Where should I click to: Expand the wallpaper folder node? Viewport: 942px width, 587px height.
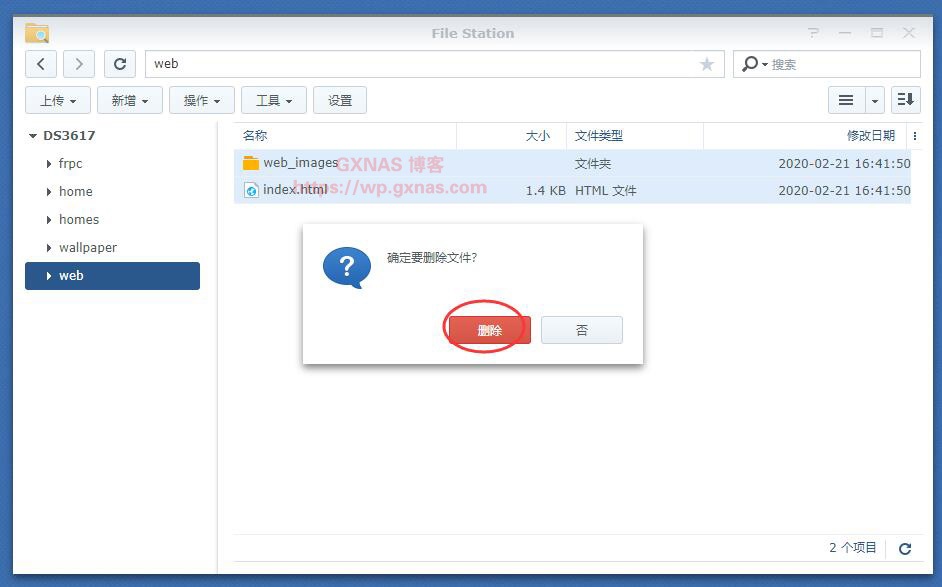(x=49, y=248)
